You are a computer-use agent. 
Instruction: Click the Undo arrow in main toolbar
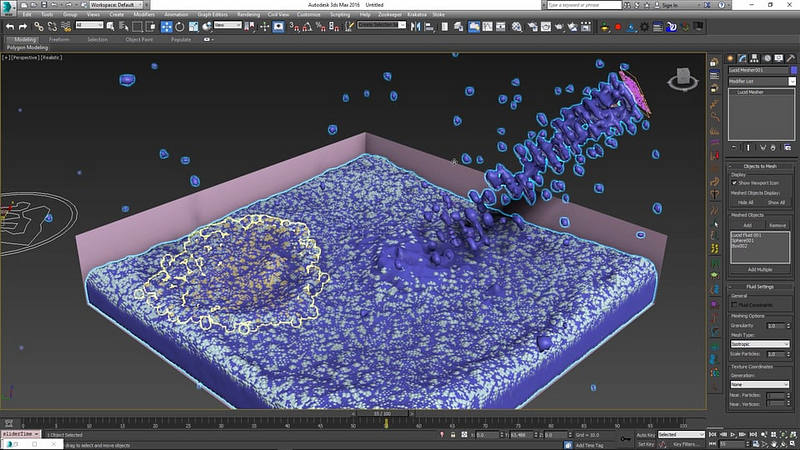10,27
